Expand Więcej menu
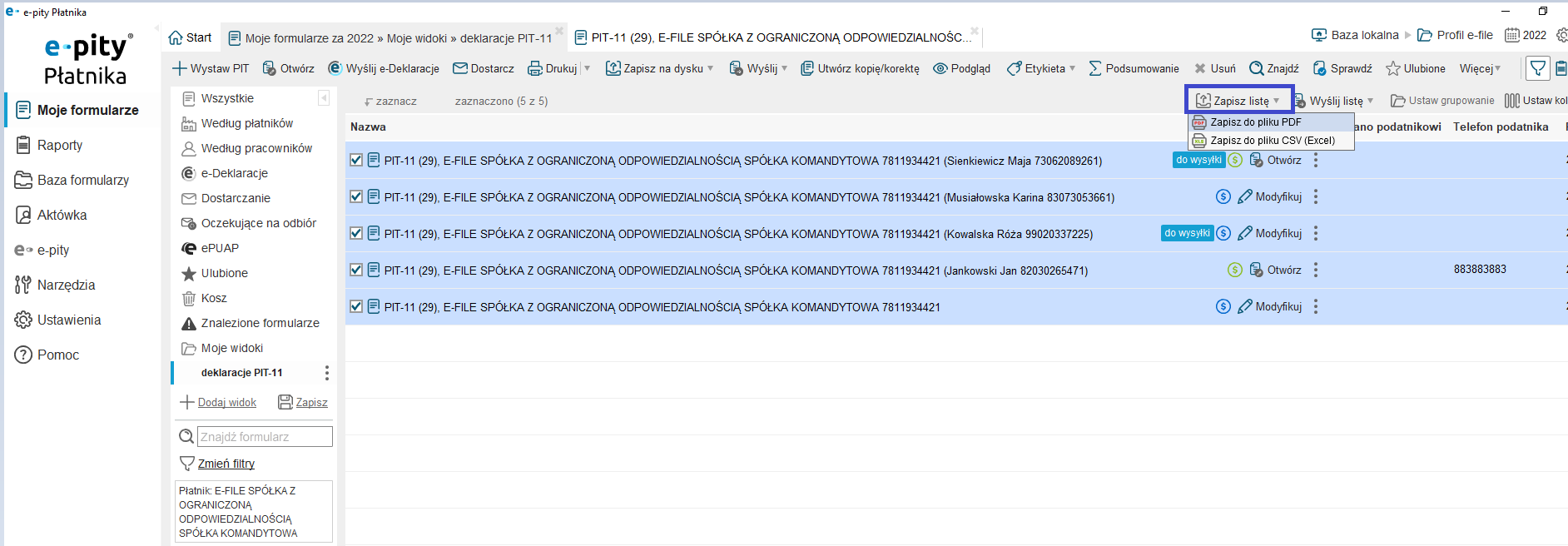 [x=1480, y=68]
